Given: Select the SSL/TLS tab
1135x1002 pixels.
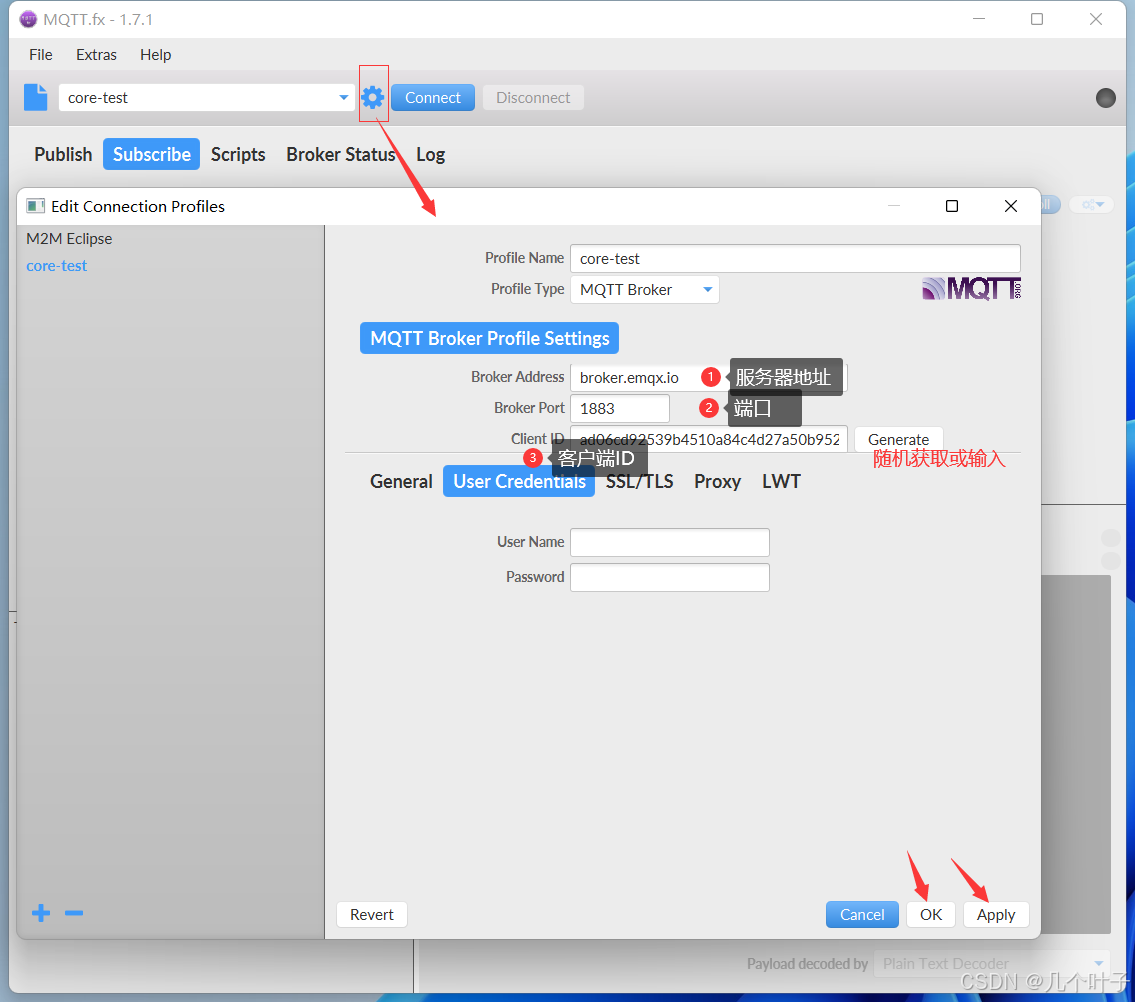Looking at the screenshot, I should coord(639,481).
